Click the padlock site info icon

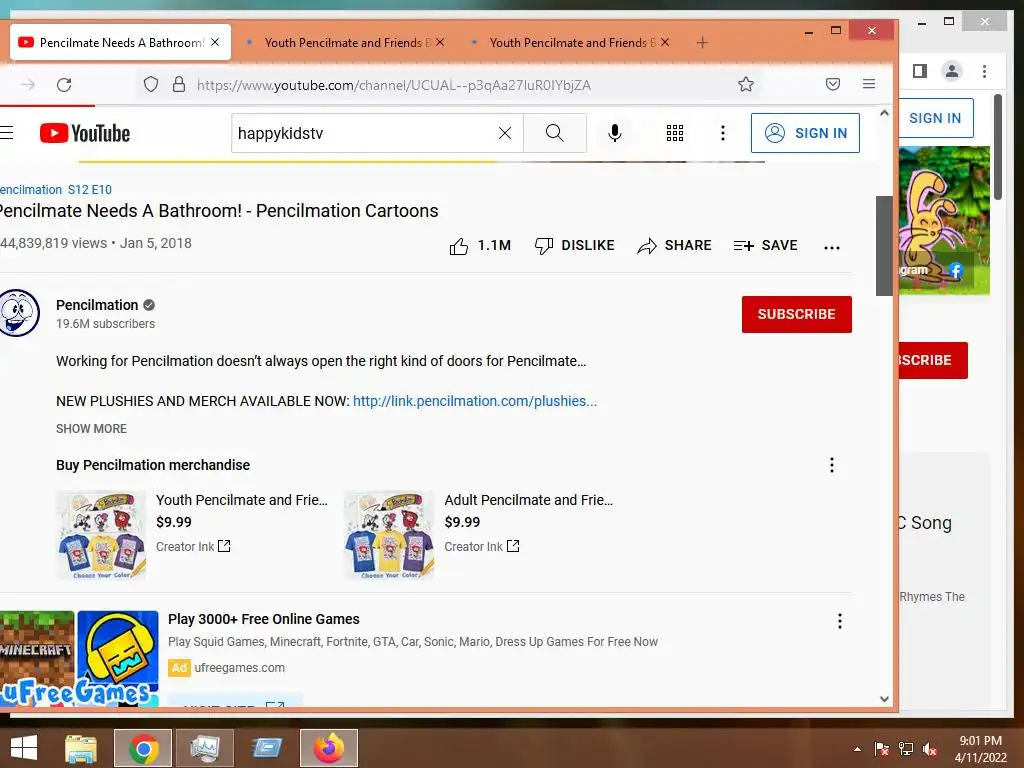coord(178,84)
